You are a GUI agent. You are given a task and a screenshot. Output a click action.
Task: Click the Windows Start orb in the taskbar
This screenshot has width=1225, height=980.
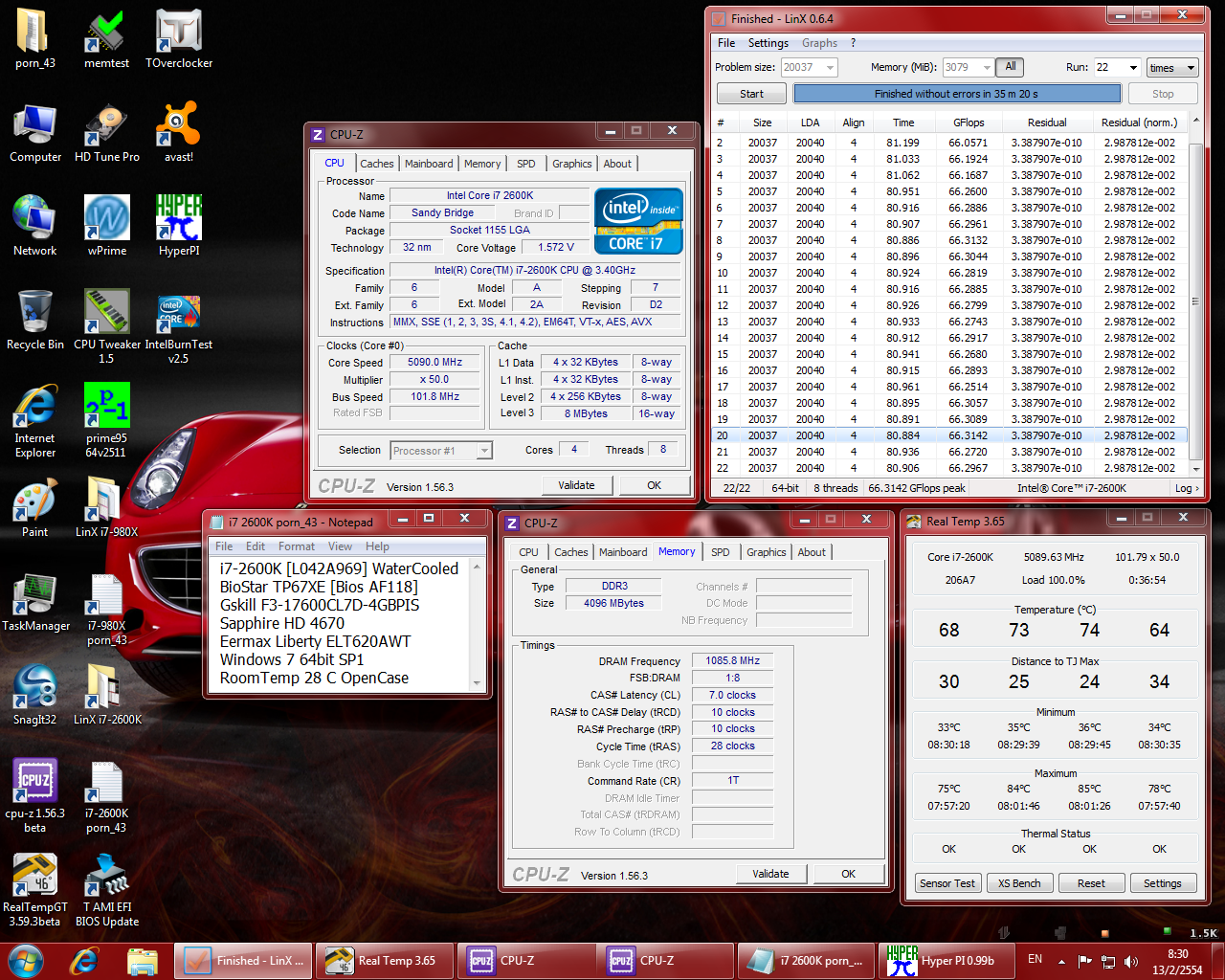pos(26,960)
